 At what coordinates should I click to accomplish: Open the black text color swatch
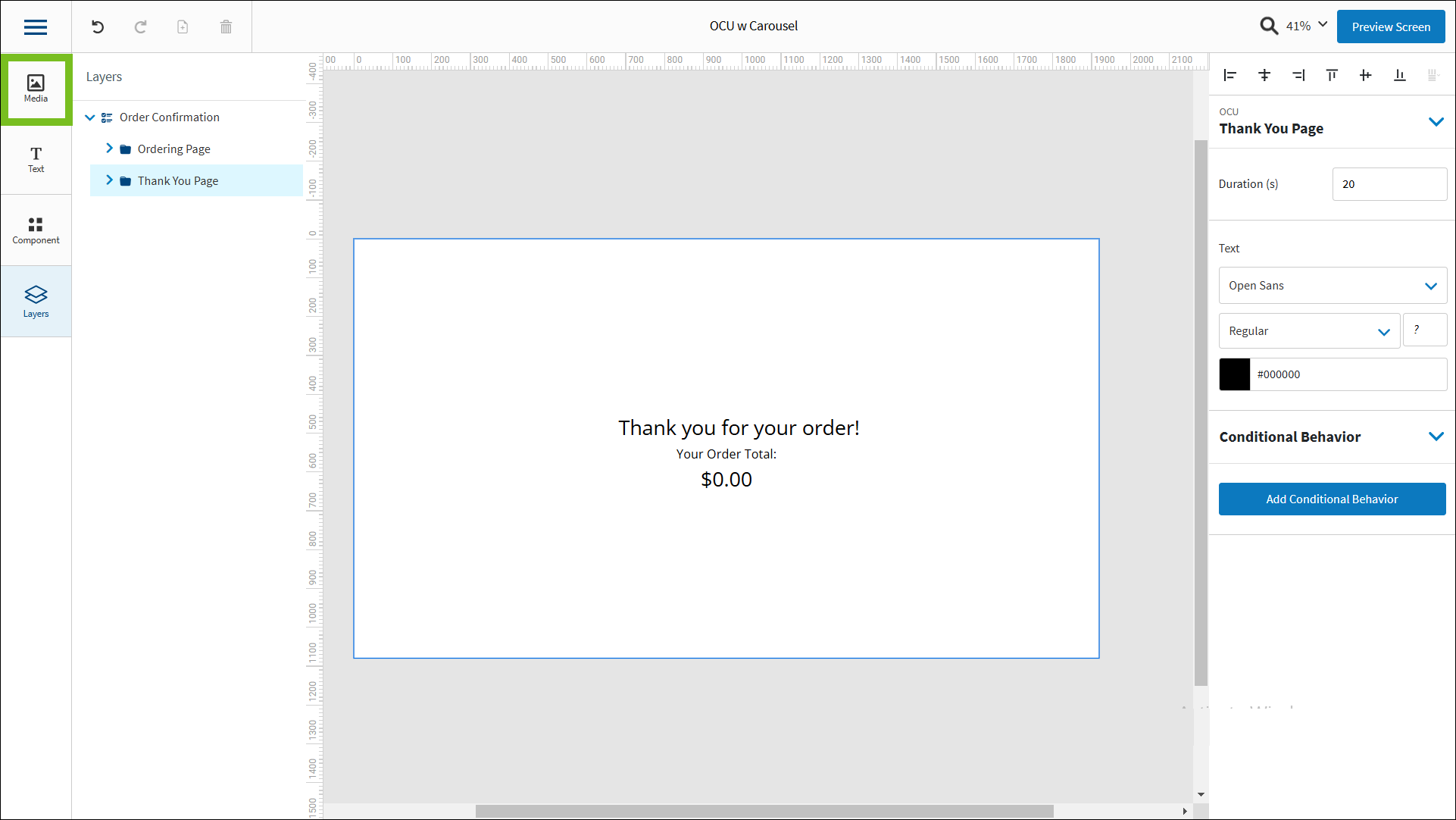1235,374
